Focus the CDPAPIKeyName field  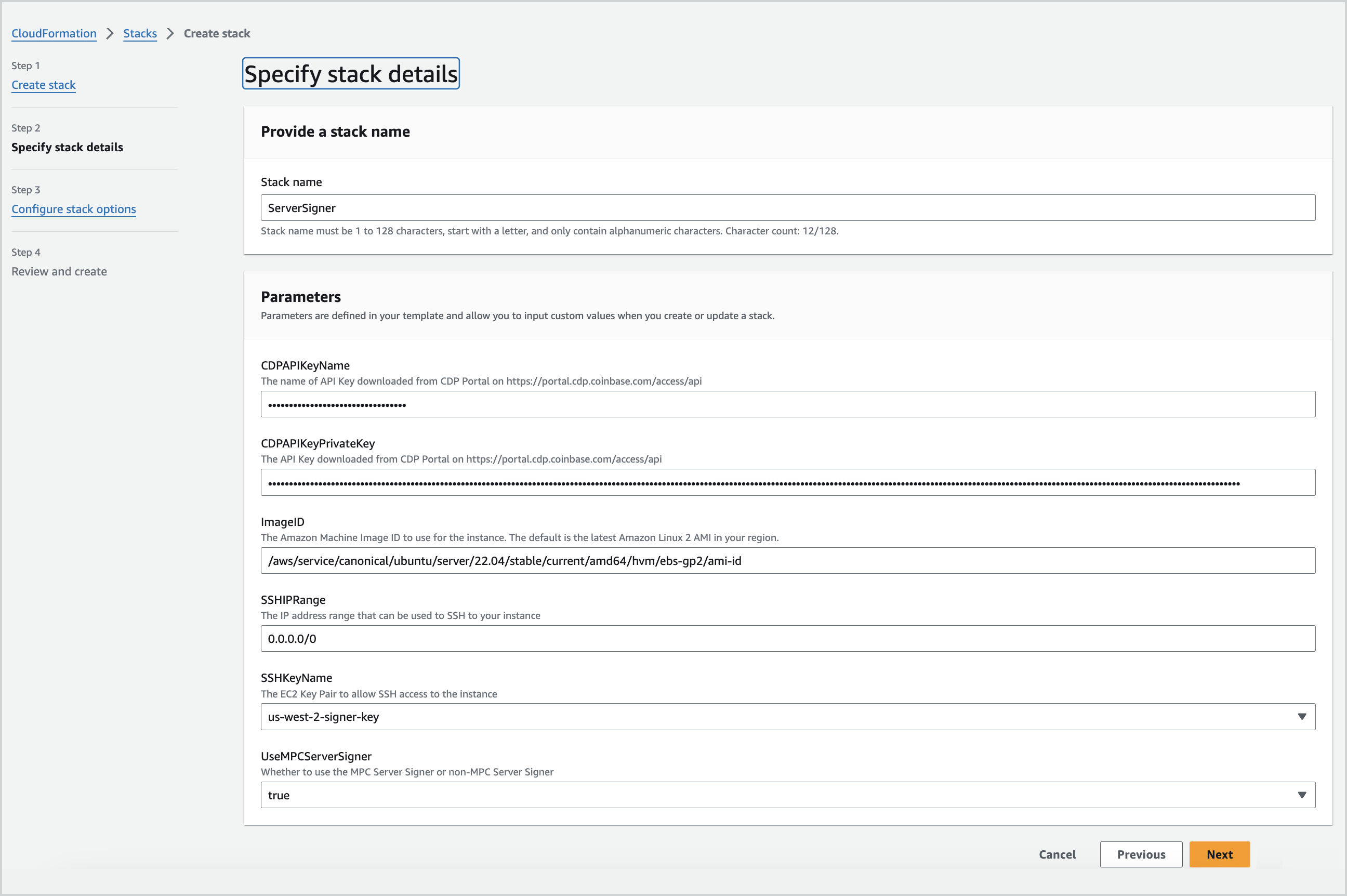[x=787, y=404]
